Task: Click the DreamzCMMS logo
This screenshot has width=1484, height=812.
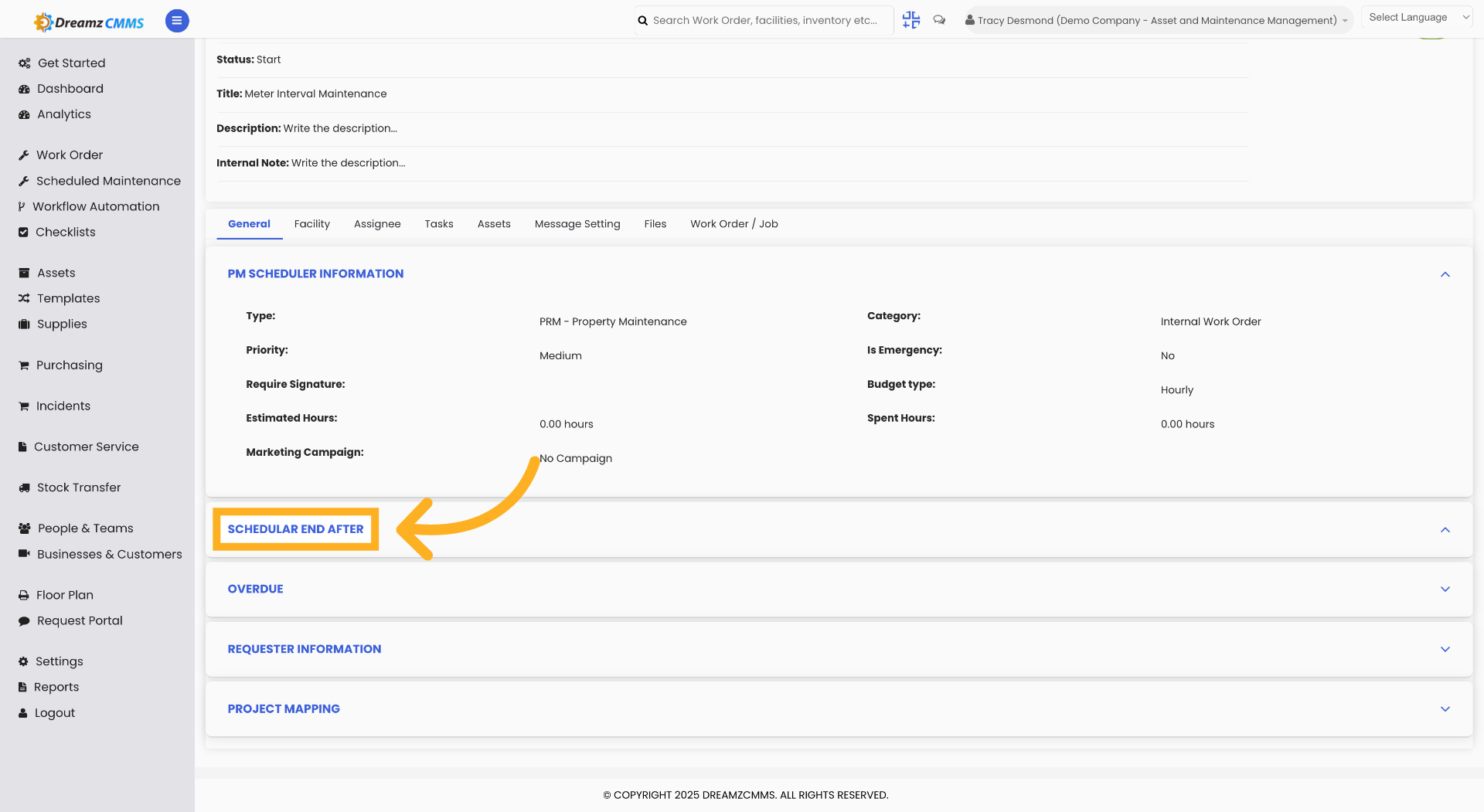Action: pyautogui.click(x=89, y=22)
